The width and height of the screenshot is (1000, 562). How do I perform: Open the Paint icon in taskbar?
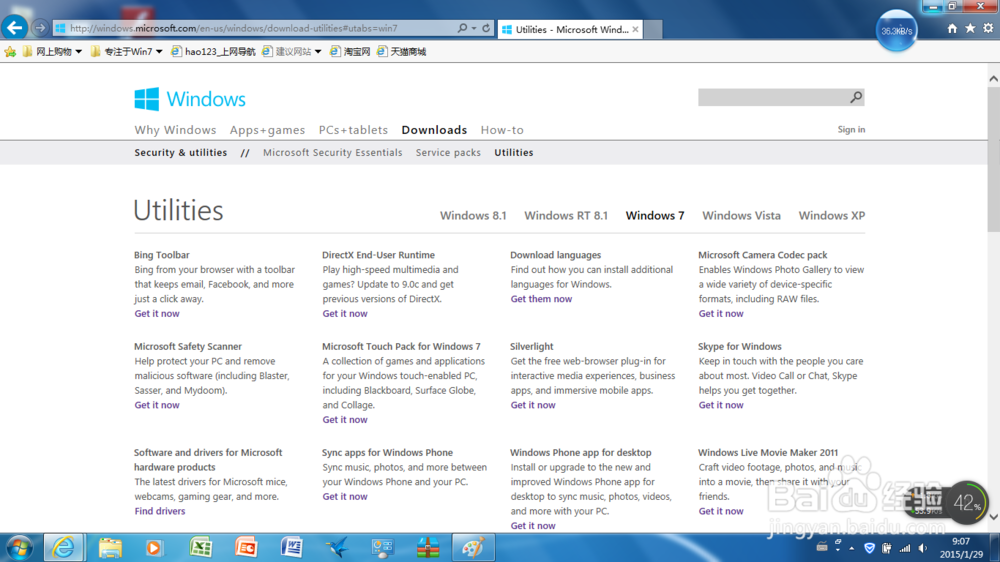pos(473,548)
